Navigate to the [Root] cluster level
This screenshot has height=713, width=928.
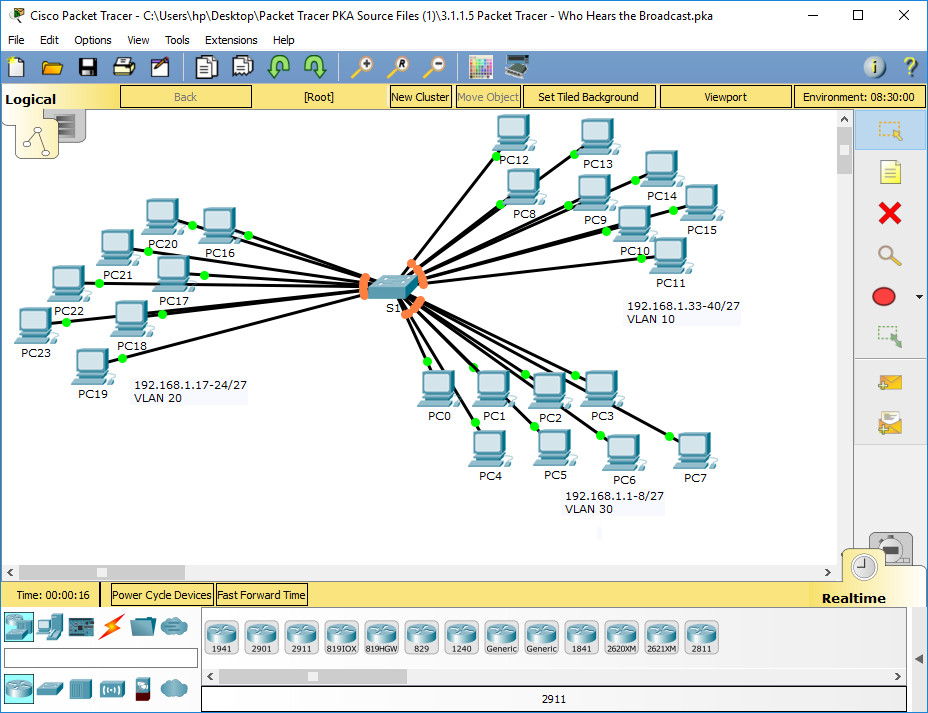[319, 97]
